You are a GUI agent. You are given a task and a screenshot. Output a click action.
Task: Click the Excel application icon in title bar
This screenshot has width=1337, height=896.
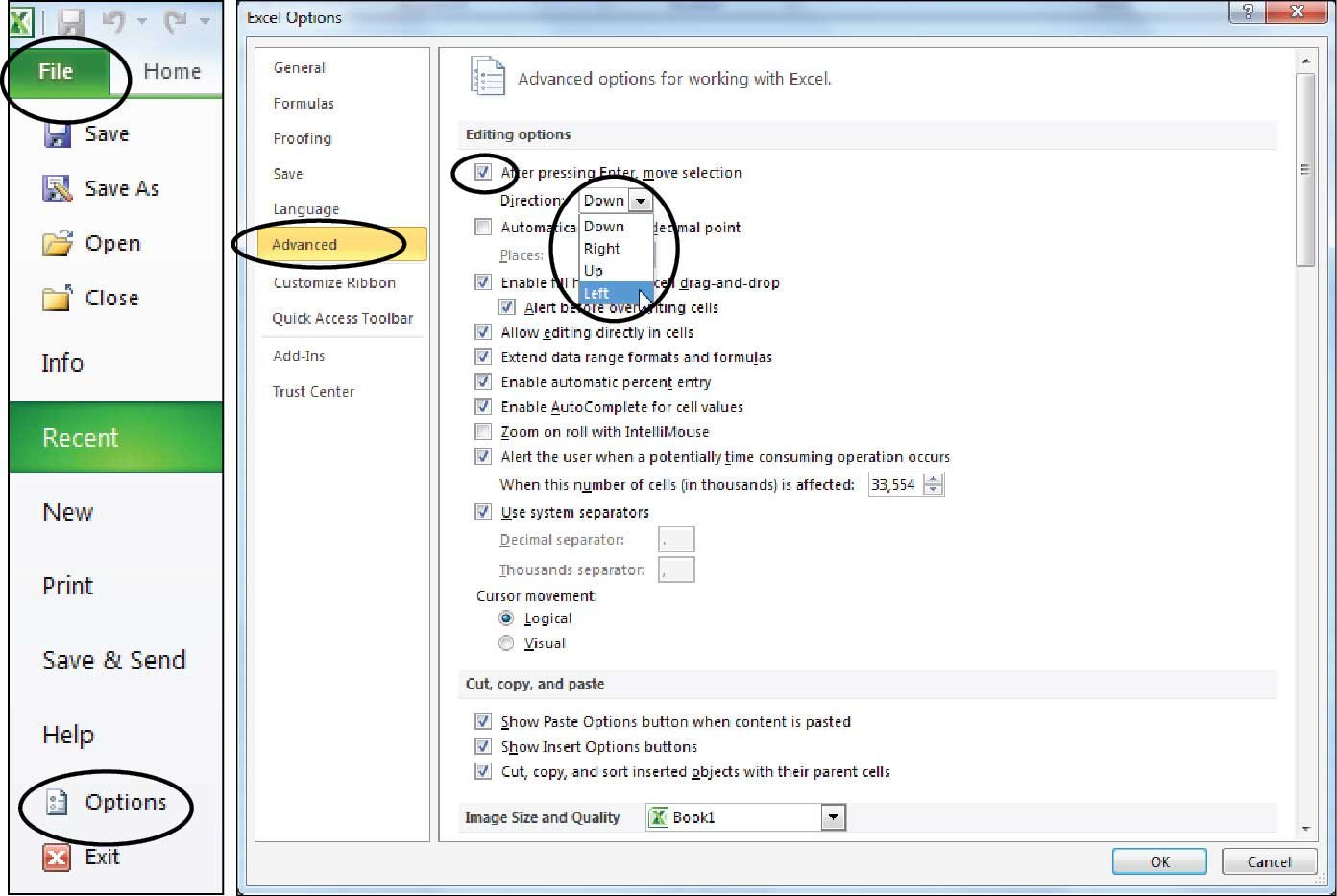tap(19, 20)
